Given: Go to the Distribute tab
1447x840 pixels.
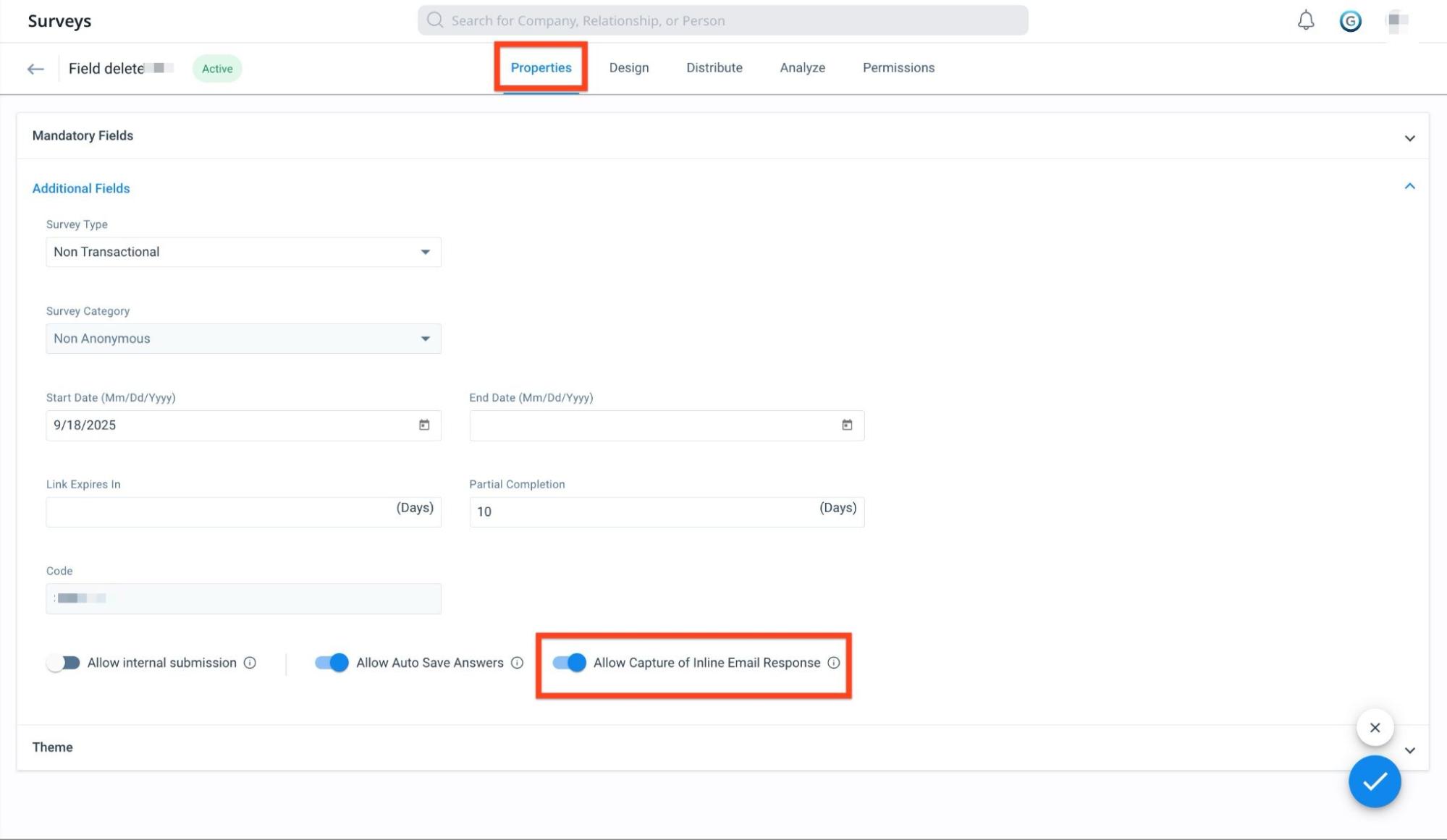Looking at the screenshot, I should click(714, 68).
